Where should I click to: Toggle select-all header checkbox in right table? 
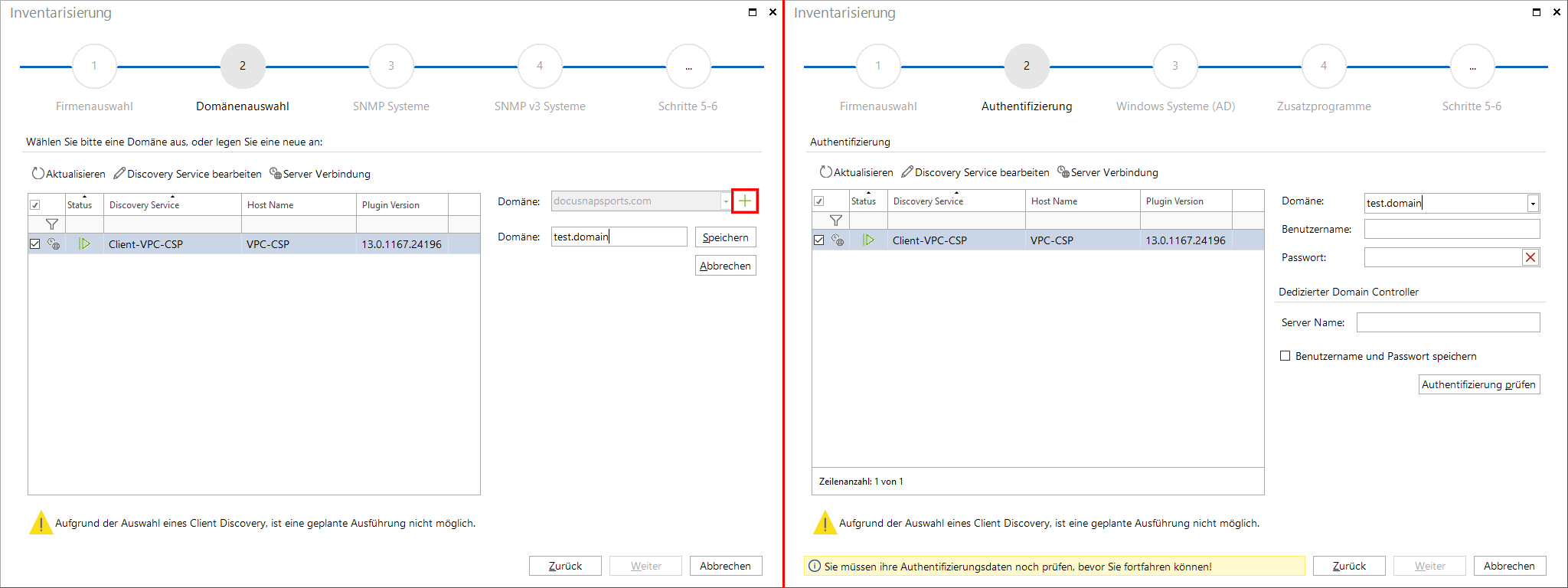pyautogui.click(x=819, y=201)
